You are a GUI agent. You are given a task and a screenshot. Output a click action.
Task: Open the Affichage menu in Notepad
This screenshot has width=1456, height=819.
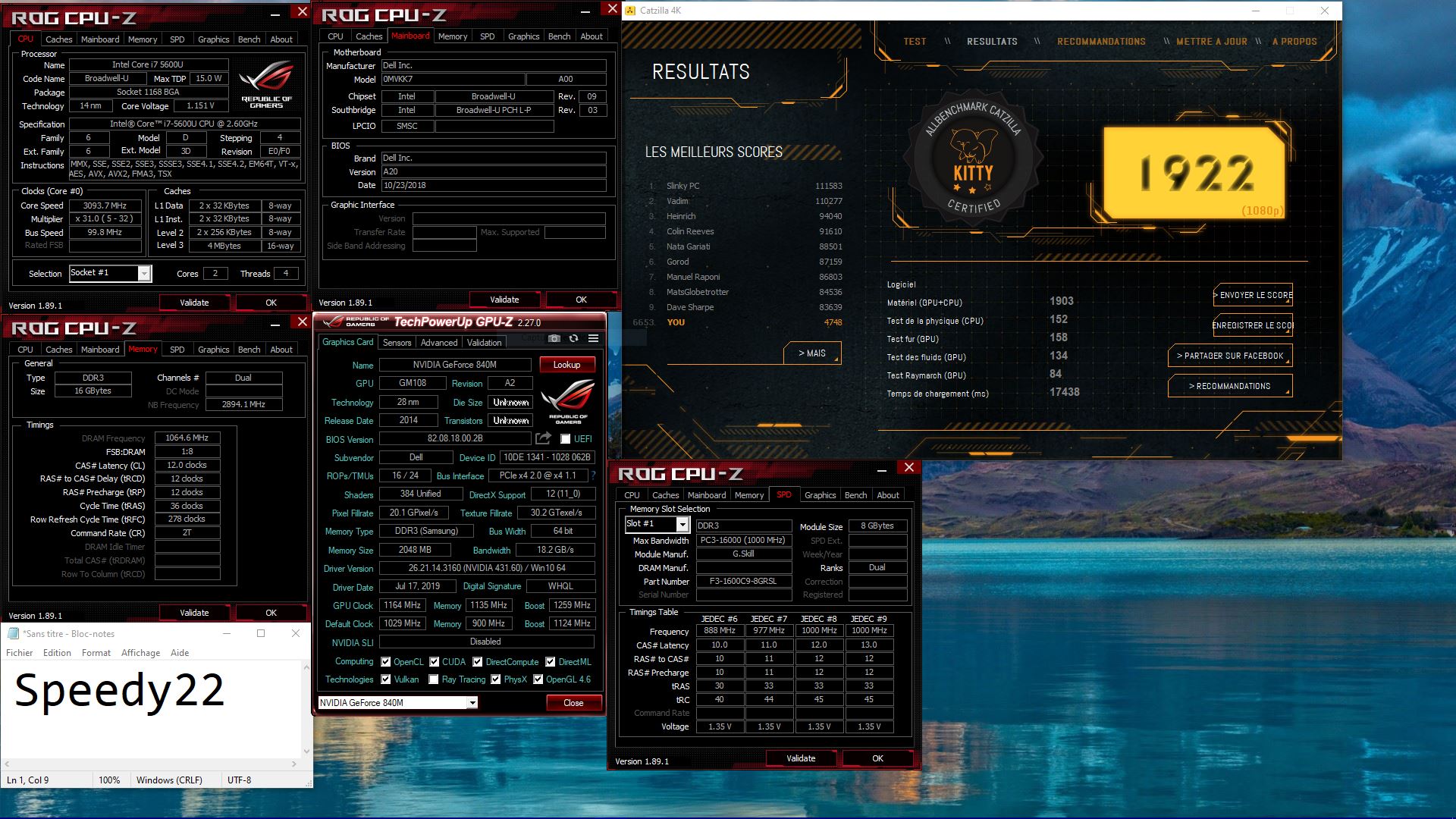(x=141, y=653)
